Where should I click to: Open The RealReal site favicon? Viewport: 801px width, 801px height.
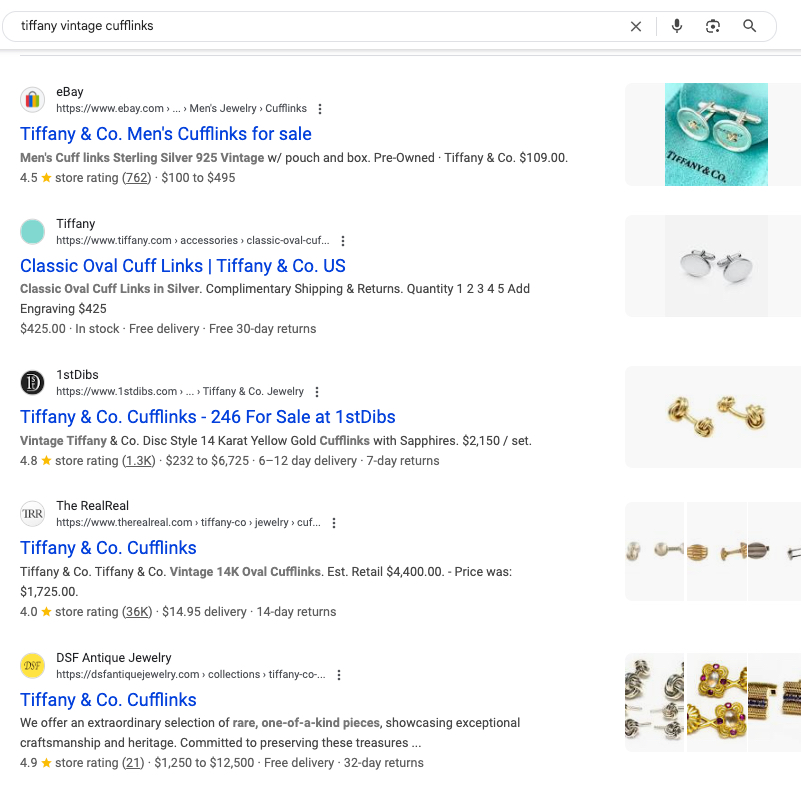(32, 513)
